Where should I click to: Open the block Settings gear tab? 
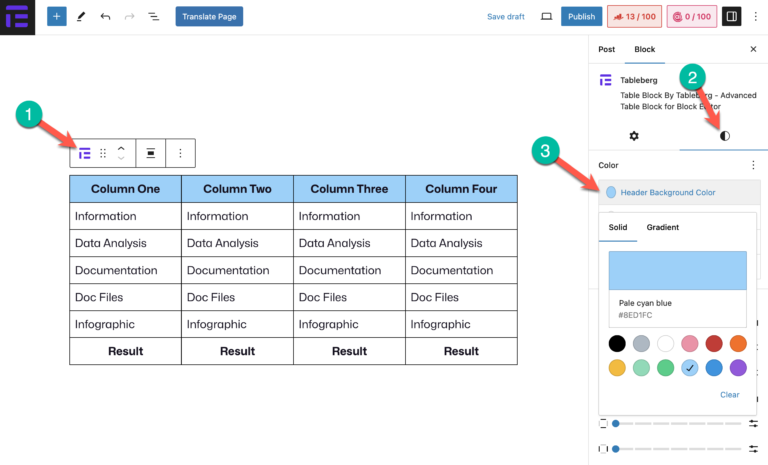[x=633, y=136]
